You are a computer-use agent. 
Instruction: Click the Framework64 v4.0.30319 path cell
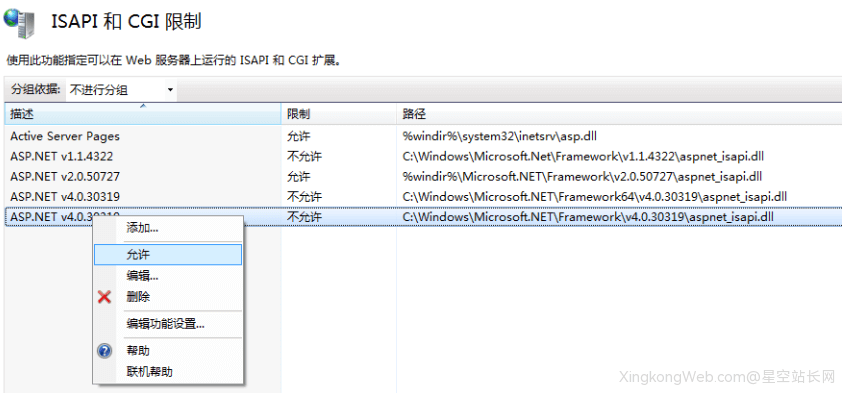coord(595,196)
